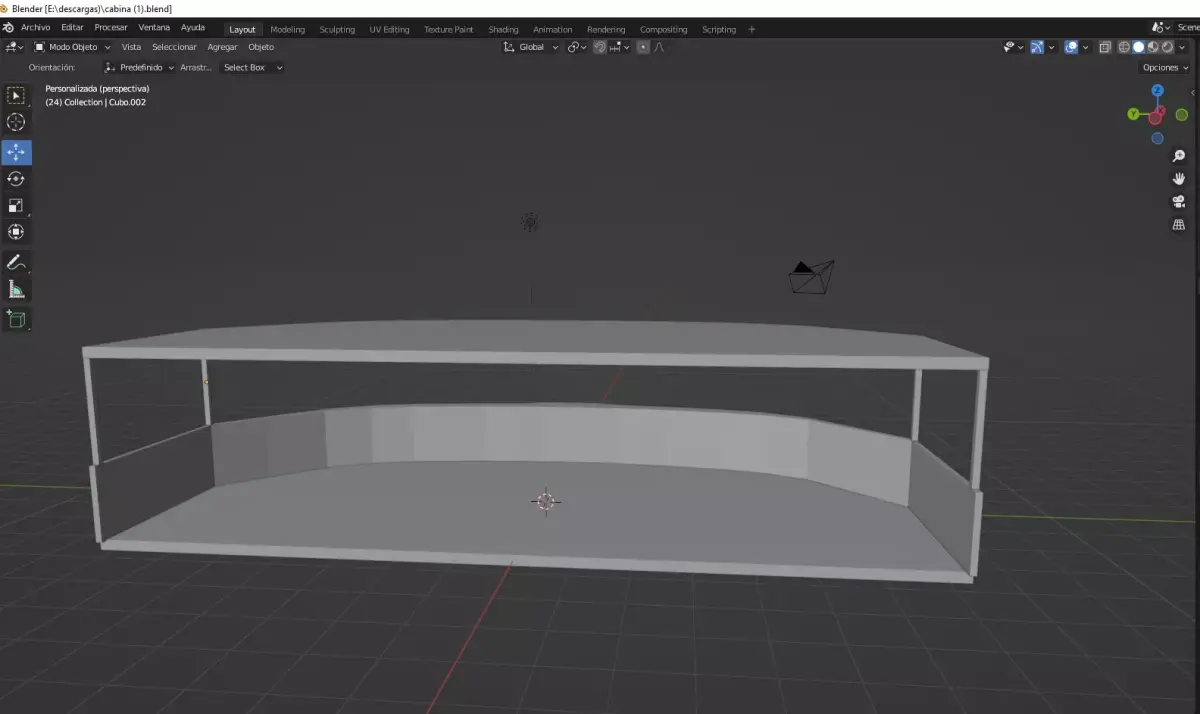
Task: Switch to Modeling workspace tab
Action: point(288,29)
